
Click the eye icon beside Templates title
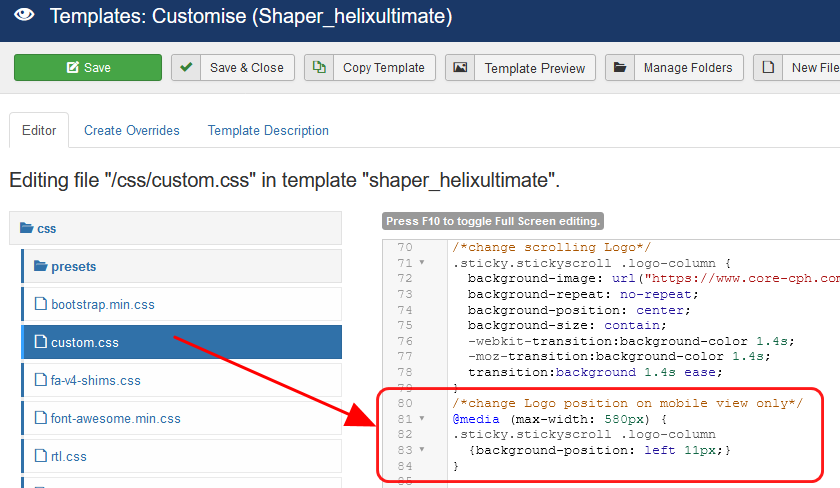24,17
